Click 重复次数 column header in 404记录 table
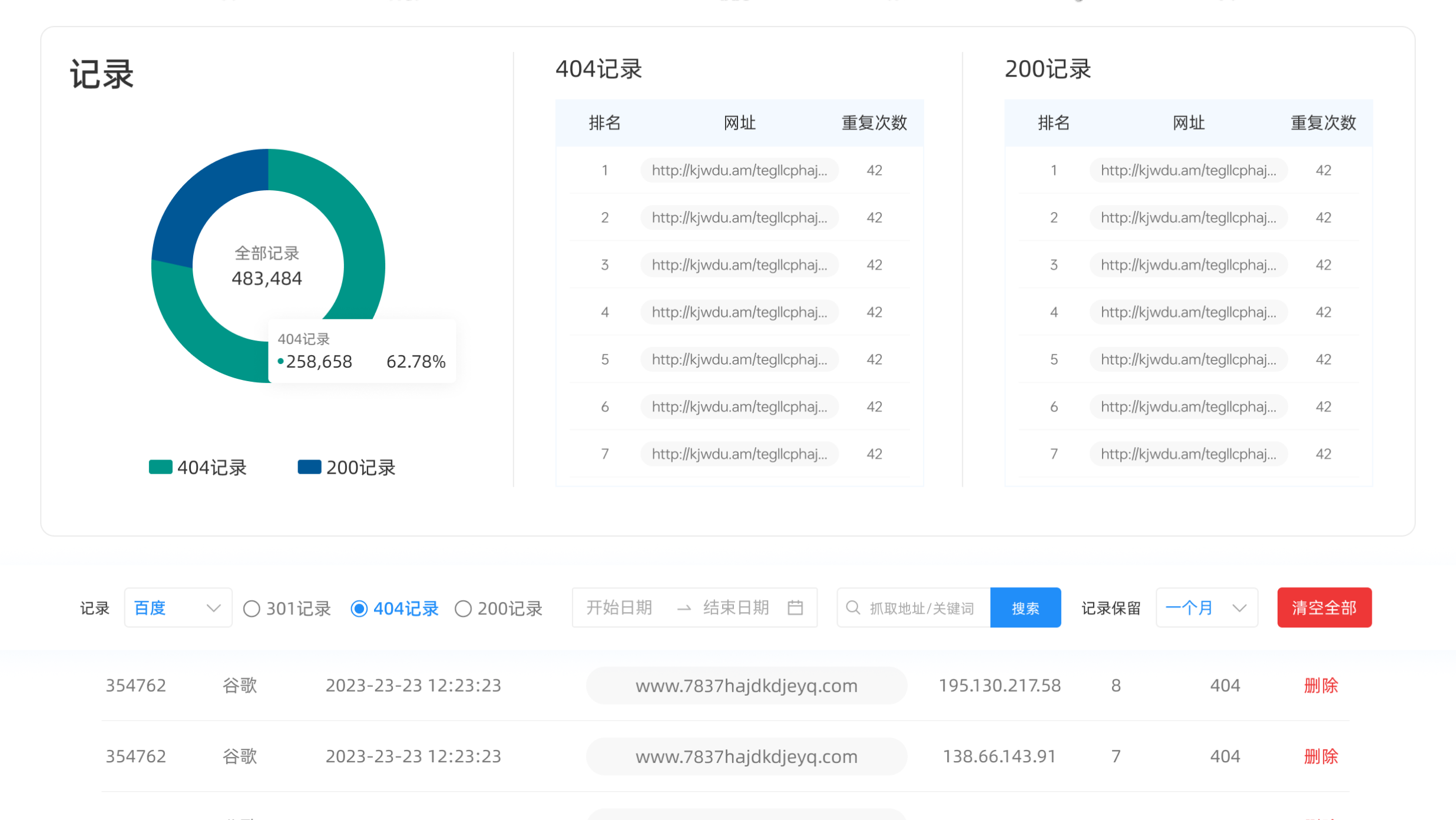 874,123
